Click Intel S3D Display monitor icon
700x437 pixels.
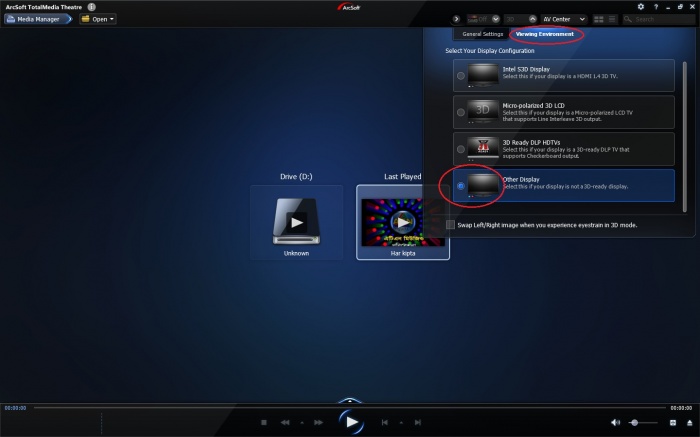tap(483, 75)
